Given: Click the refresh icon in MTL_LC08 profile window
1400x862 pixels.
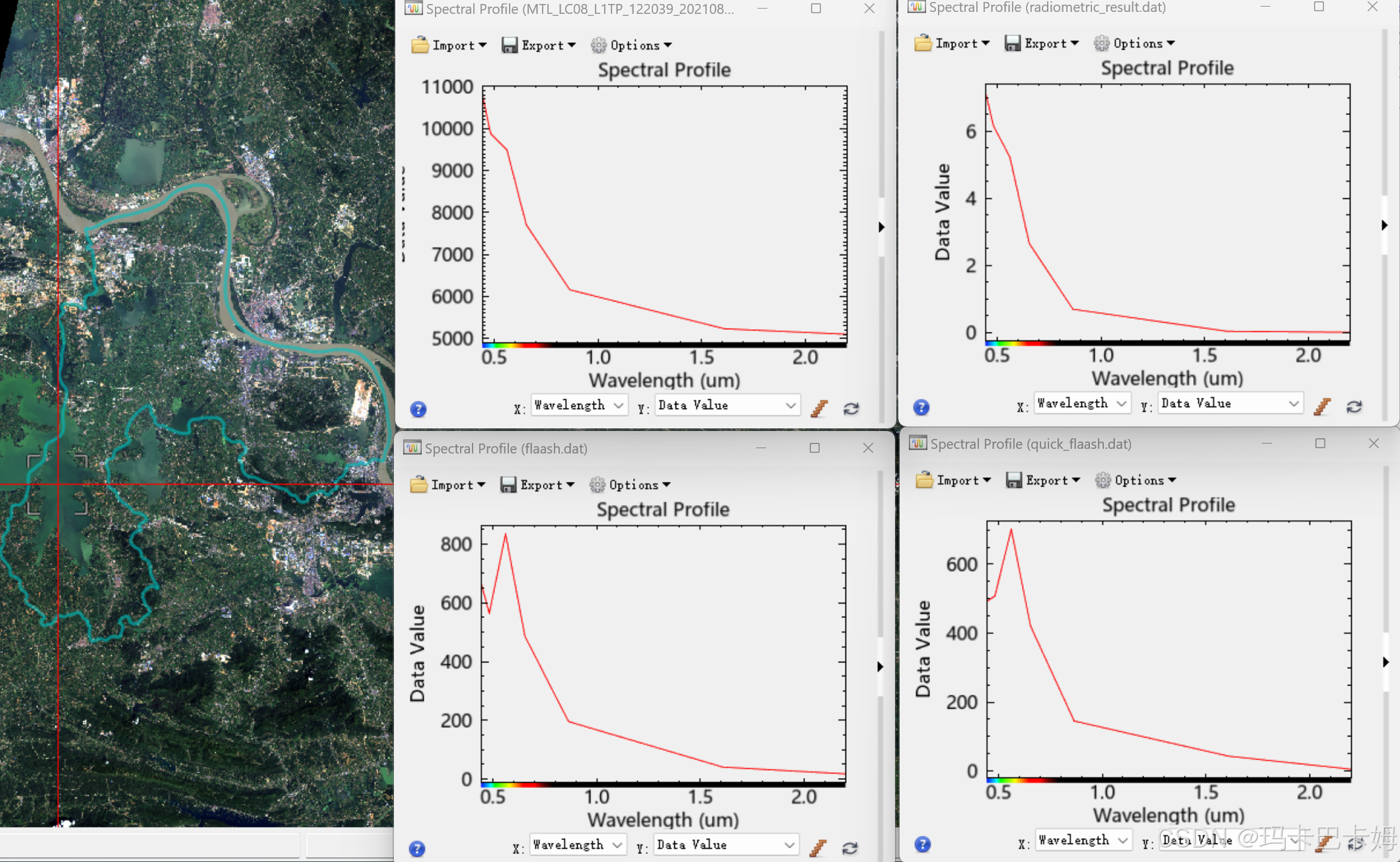Looking at the screenshot, I should 851,409.
